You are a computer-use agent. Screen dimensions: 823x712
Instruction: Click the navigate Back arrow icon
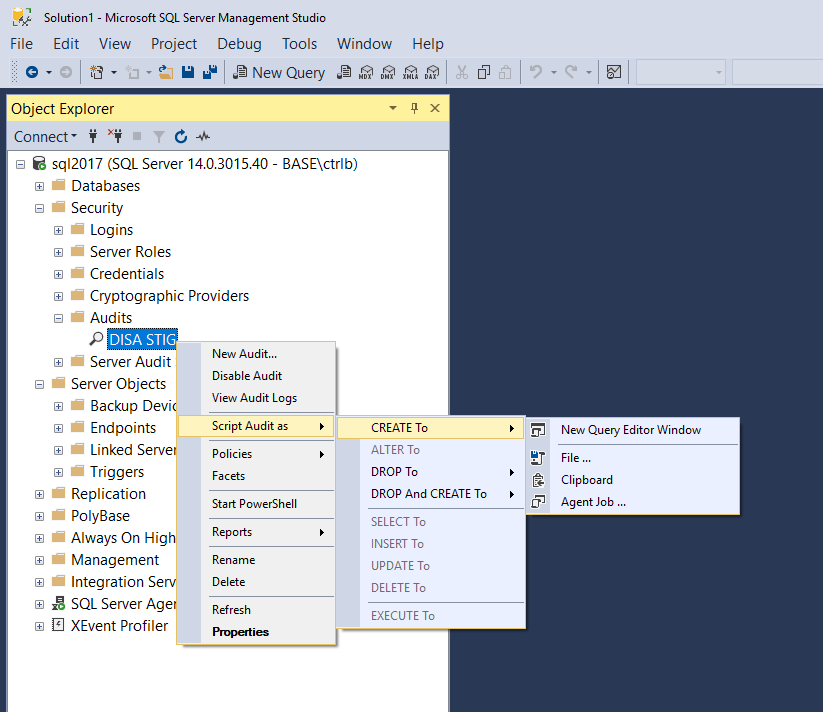click(x=32, y=72)
